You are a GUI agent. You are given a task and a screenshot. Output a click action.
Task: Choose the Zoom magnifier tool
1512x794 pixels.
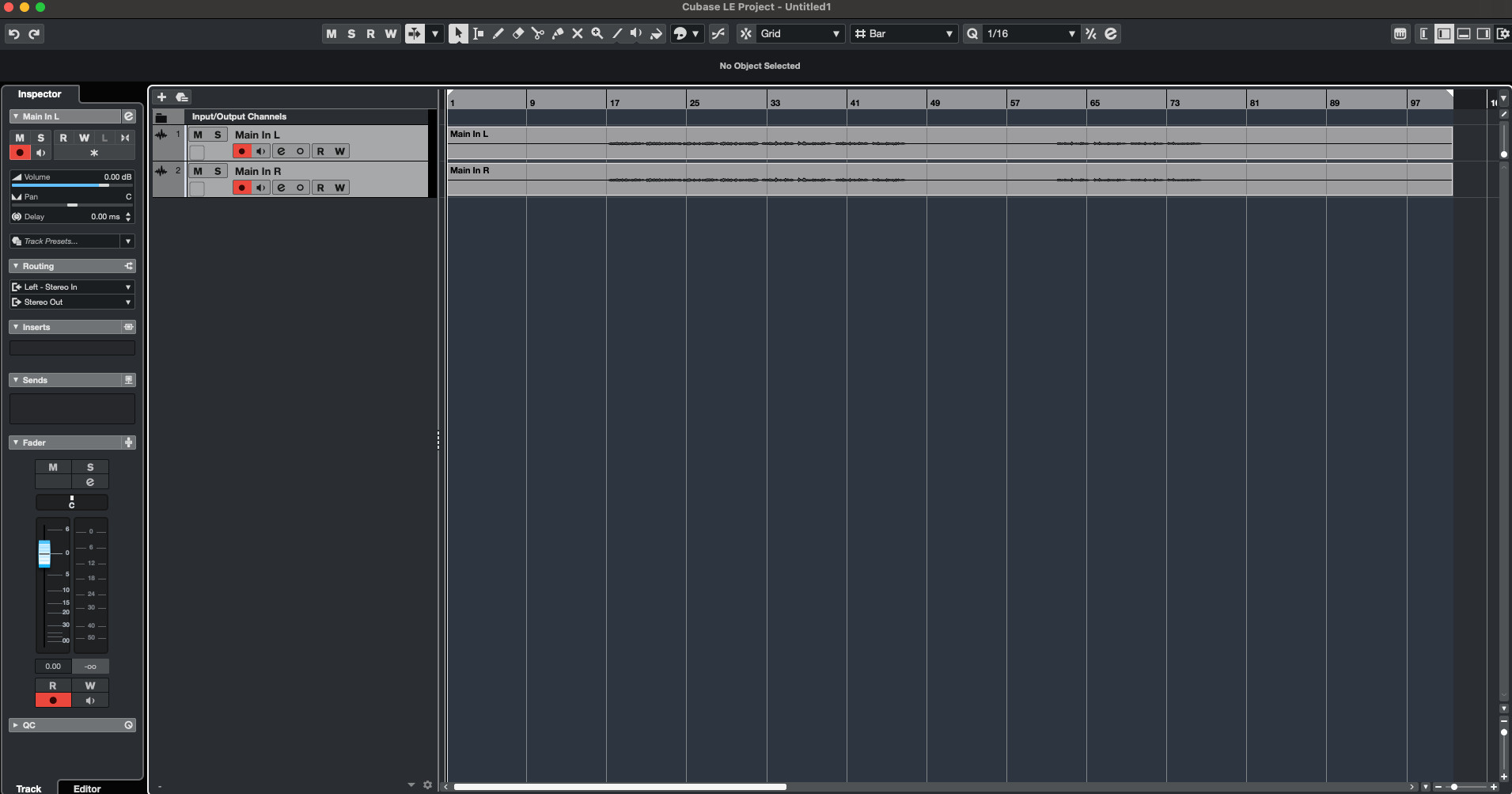click(x=597, y=33)
